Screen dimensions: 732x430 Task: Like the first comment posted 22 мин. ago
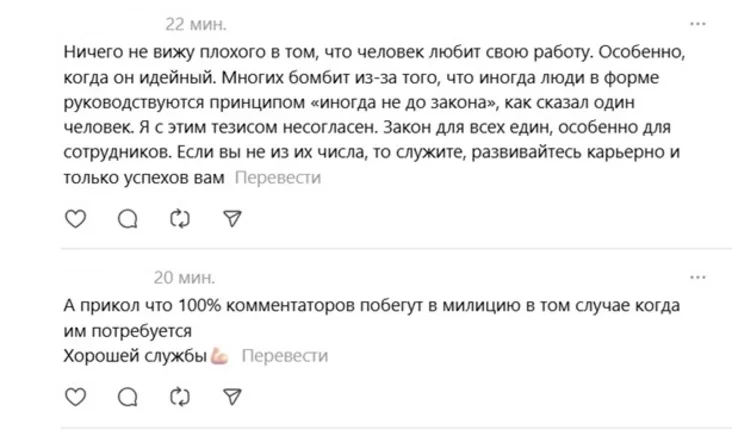pos(75,218)
